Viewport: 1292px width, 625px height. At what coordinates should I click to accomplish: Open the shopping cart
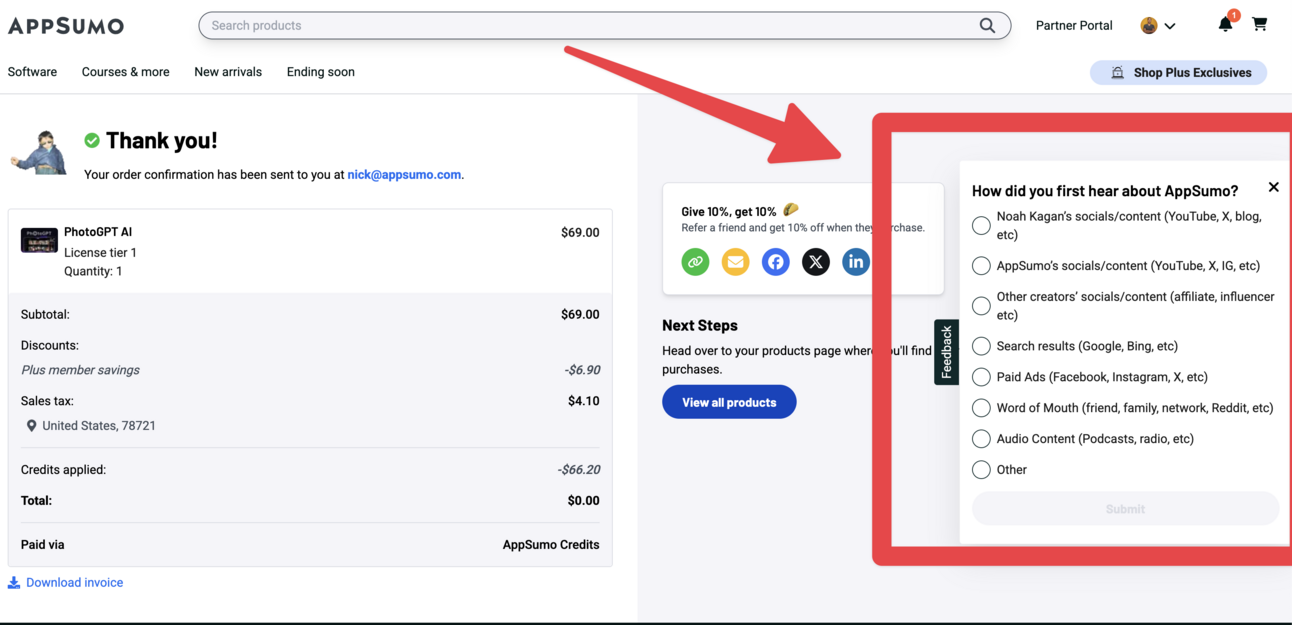tap(1260, 24)
